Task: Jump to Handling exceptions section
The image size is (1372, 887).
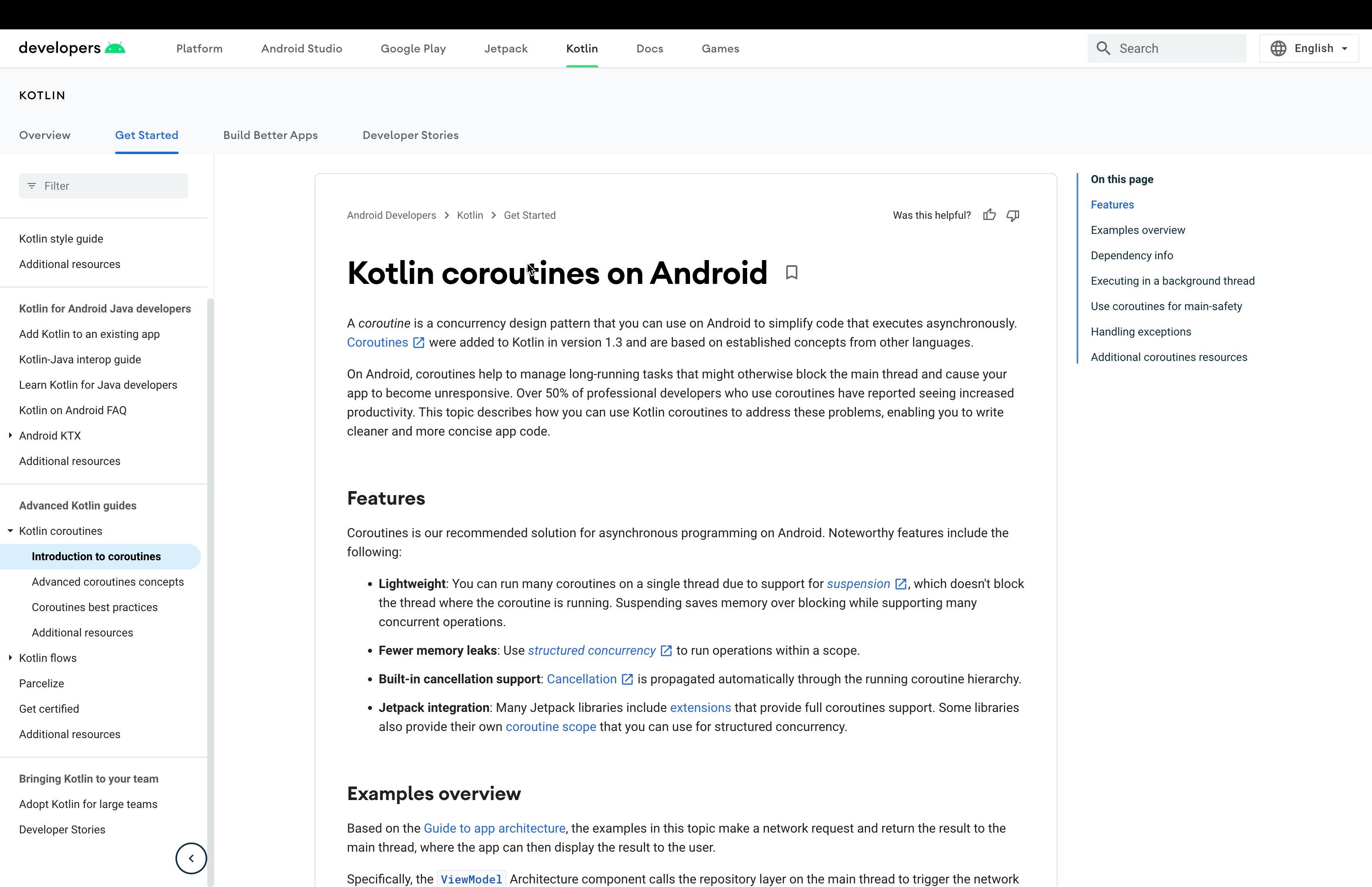Action: [1141, 332]
